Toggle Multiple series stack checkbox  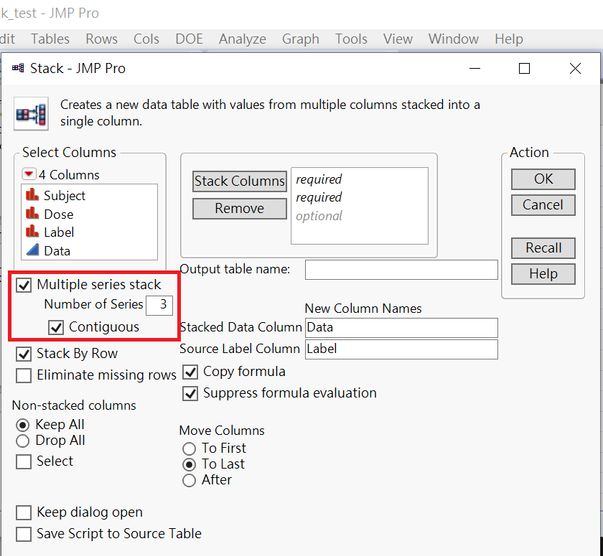[x=24, y=285]
